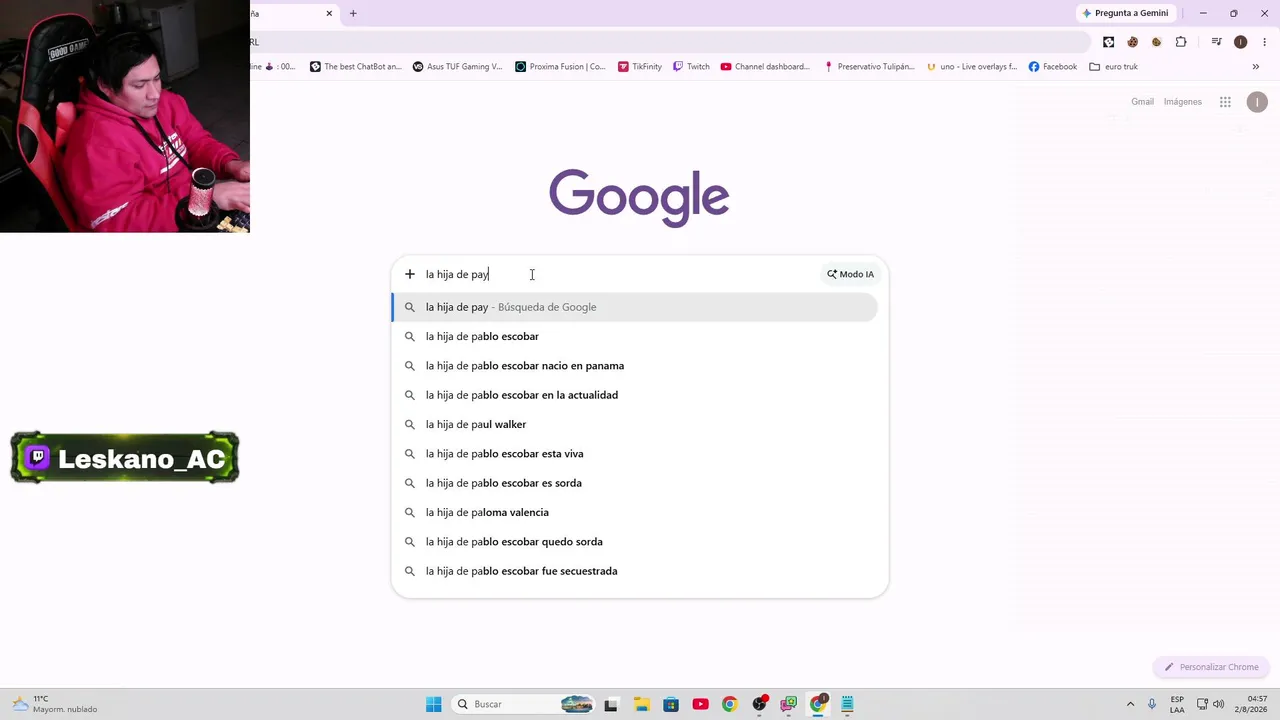
Task: Open the Channel dashboard bookmark
Action: pyautogui.click(x=765, y=67)
